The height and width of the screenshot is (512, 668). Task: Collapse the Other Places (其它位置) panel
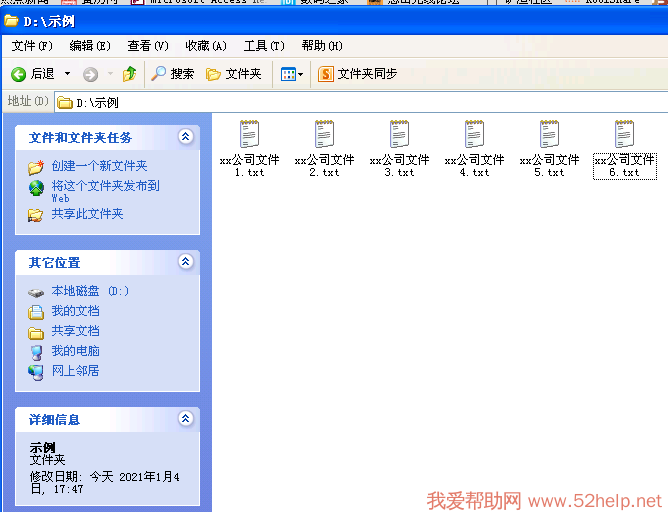click(185, 262)
